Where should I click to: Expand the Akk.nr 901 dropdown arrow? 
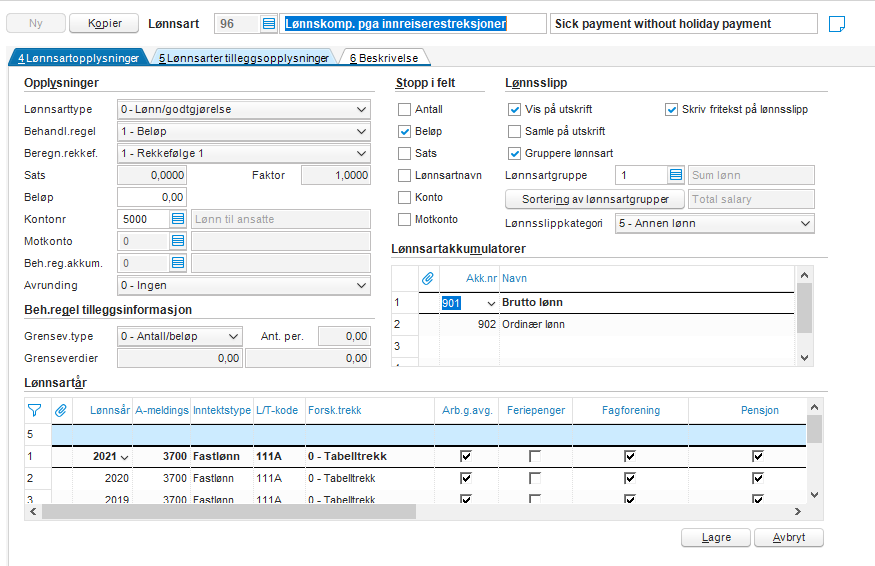point(491,303)
